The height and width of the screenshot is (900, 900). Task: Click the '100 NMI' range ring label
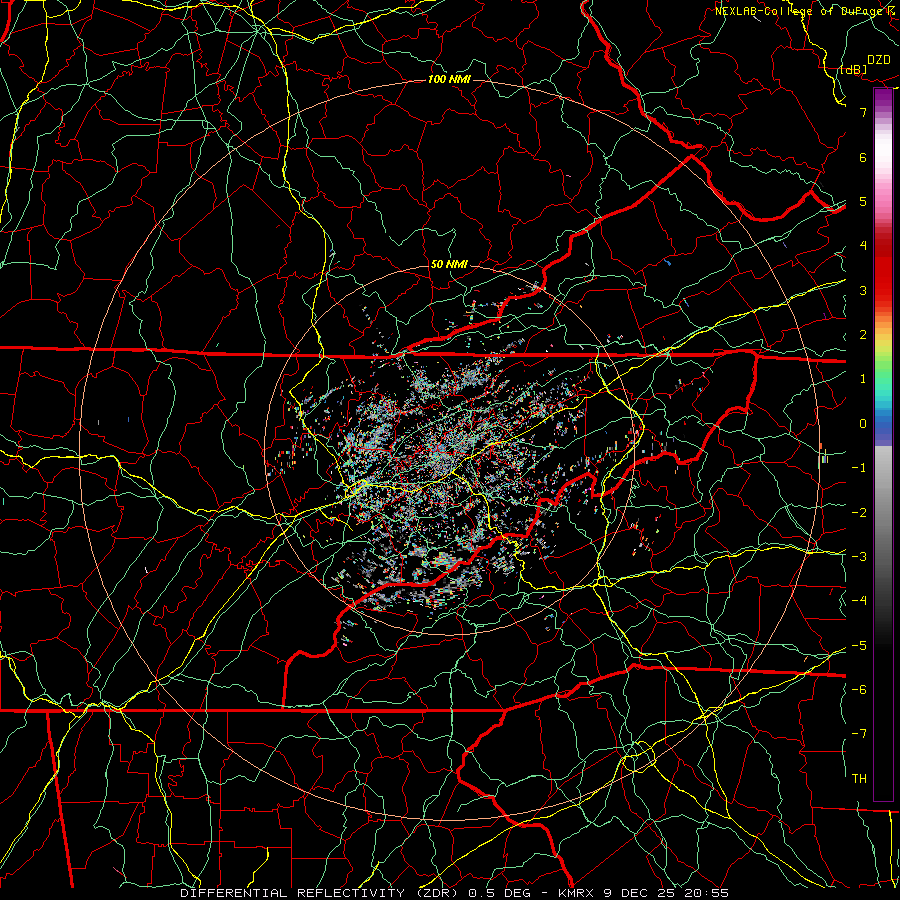point(449,79)
